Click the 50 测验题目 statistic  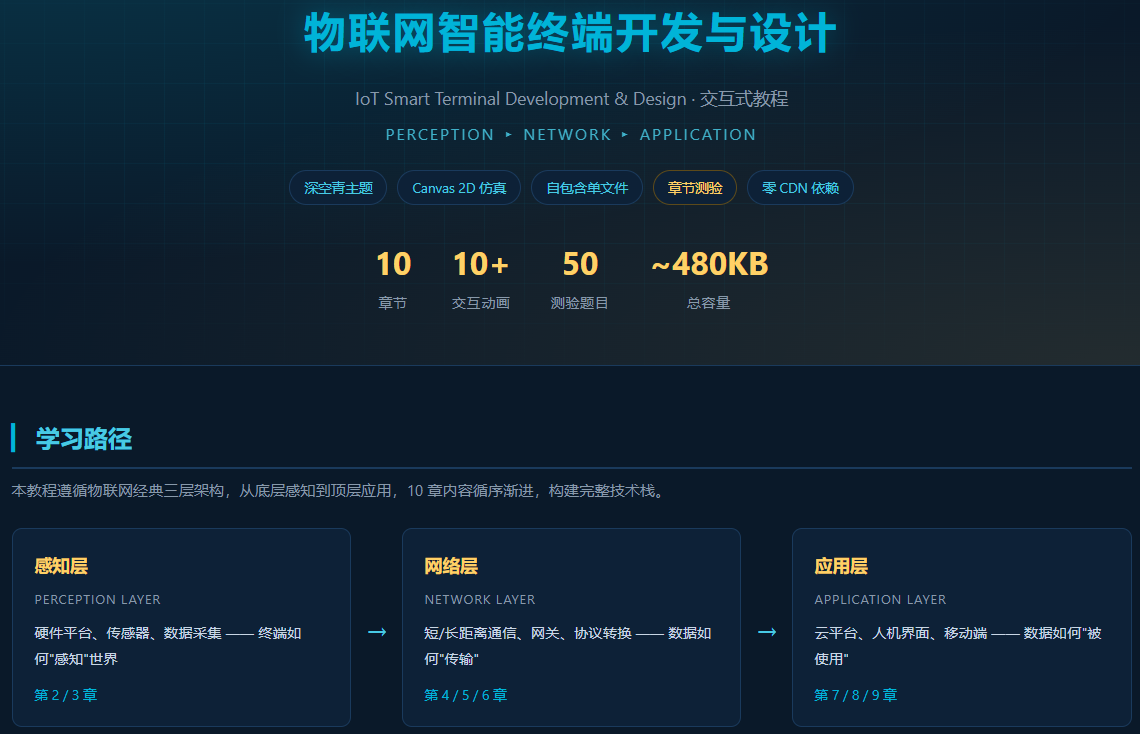(579, 280)
